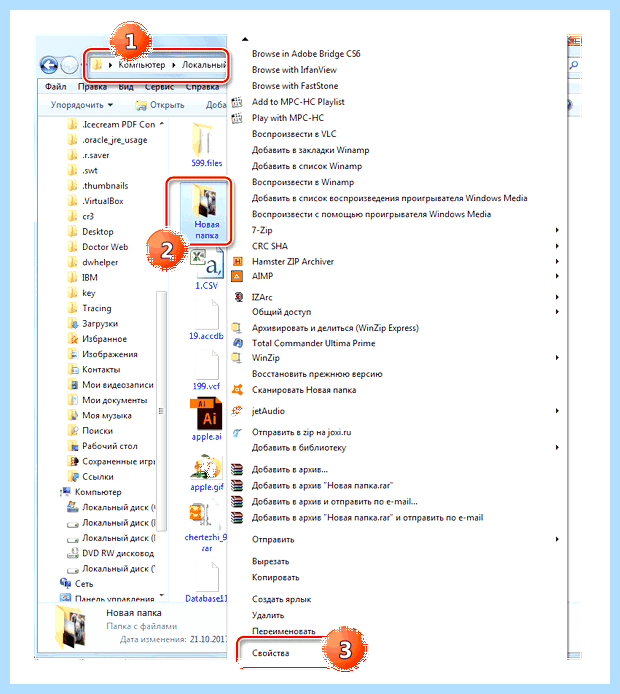Expand the jetAudio submenu arrow

click(x=557, y=411)
